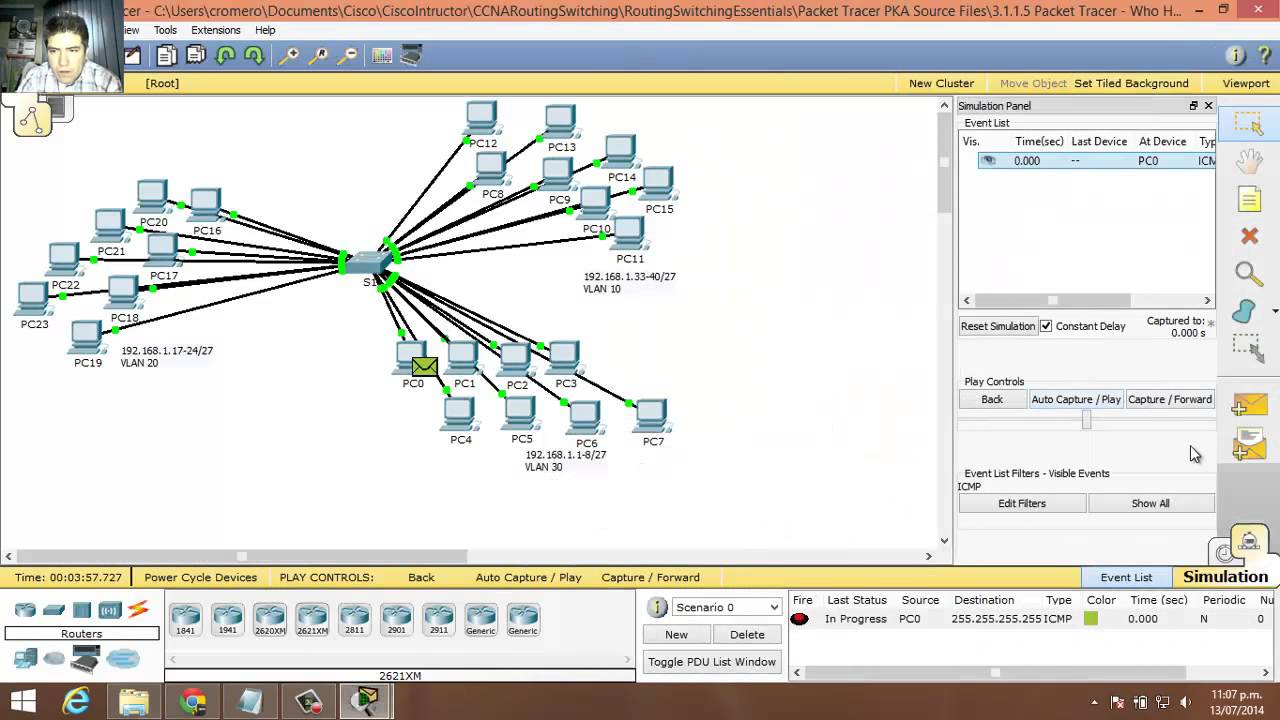Toggle visibility eye of PC0 event
This screenshot has height=720, width=1280.
tap(988, 161)
